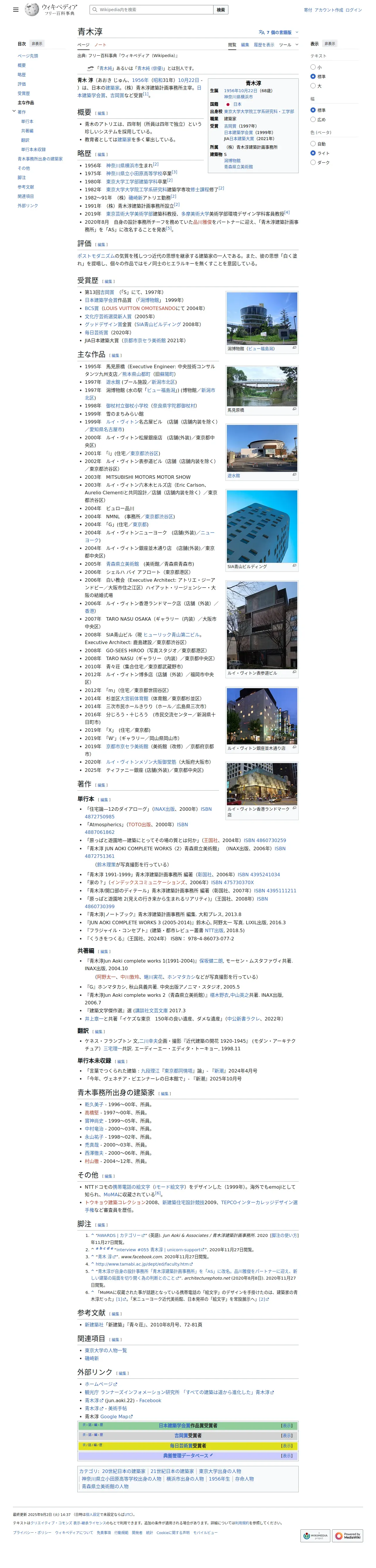Select the 閲覧 view tab
Image resolution: width=376 pixels, height=1568 pixels.
tap(232, 44)
